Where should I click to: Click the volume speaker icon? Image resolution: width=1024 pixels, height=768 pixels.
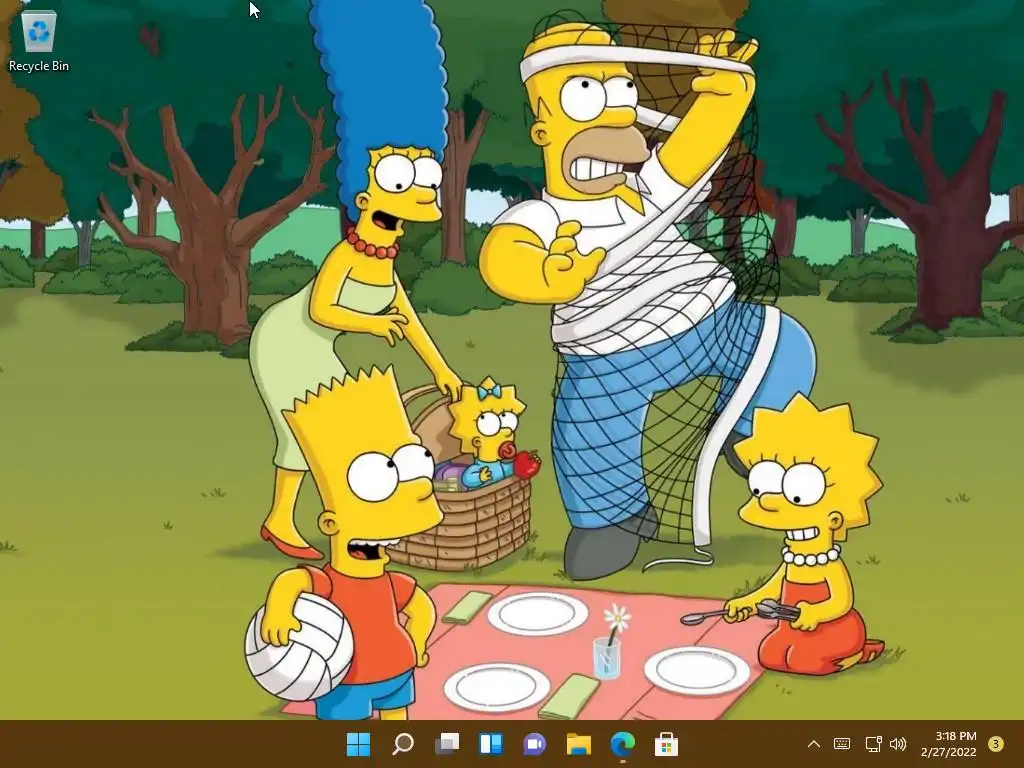tap(898, 744)
